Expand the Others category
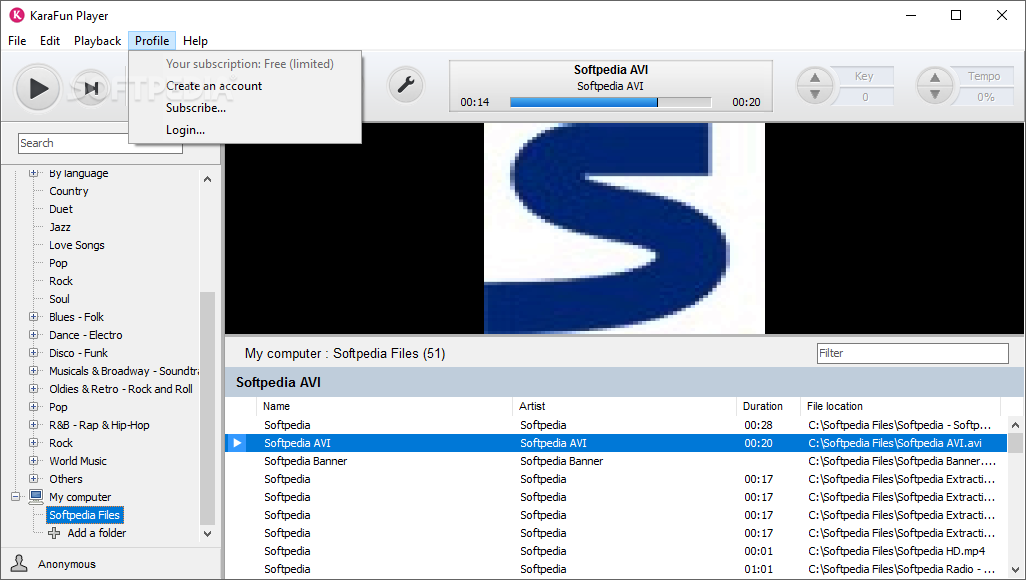 [33, 479]
